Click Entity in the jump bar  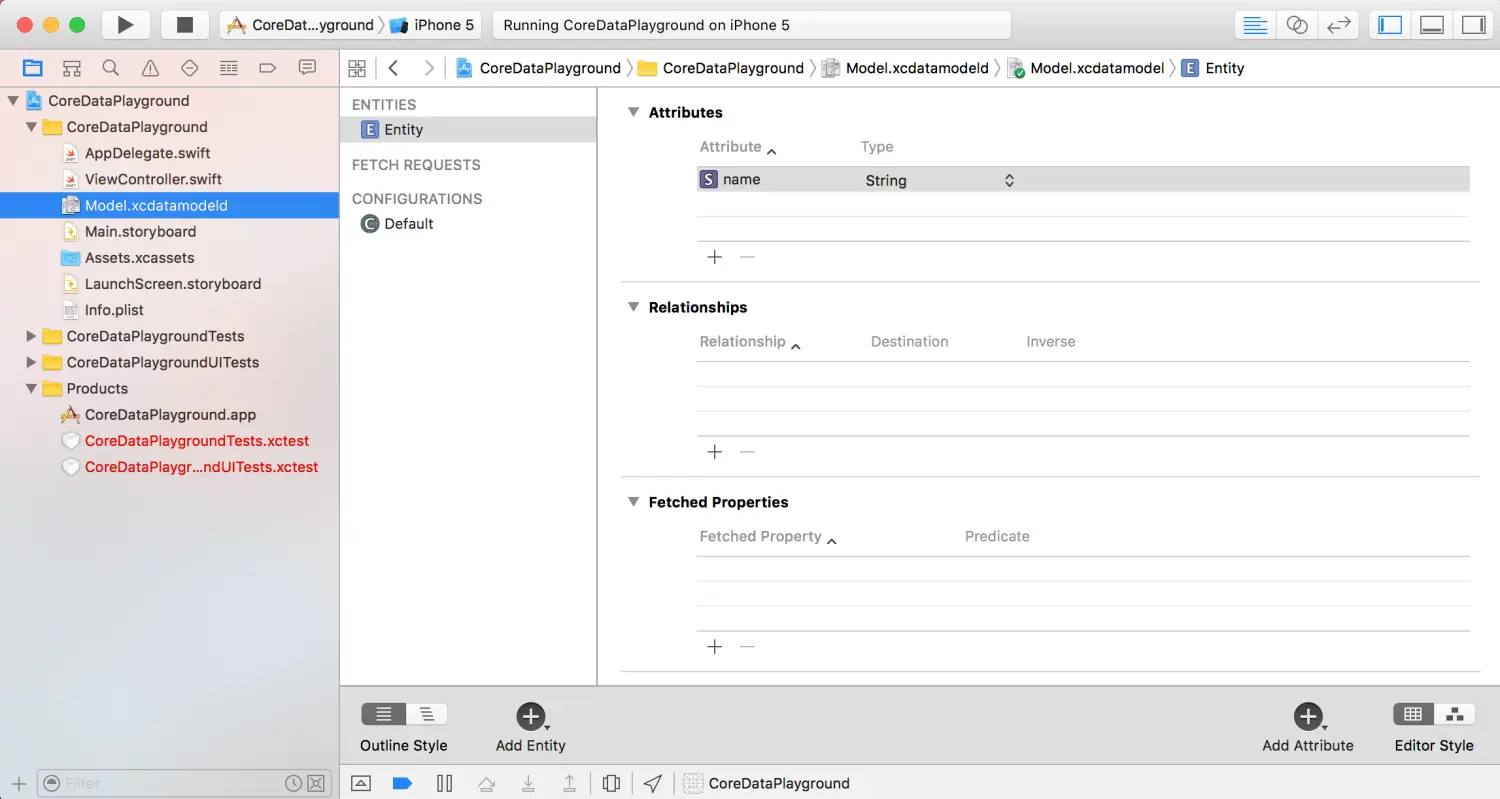coord(1213,68)
